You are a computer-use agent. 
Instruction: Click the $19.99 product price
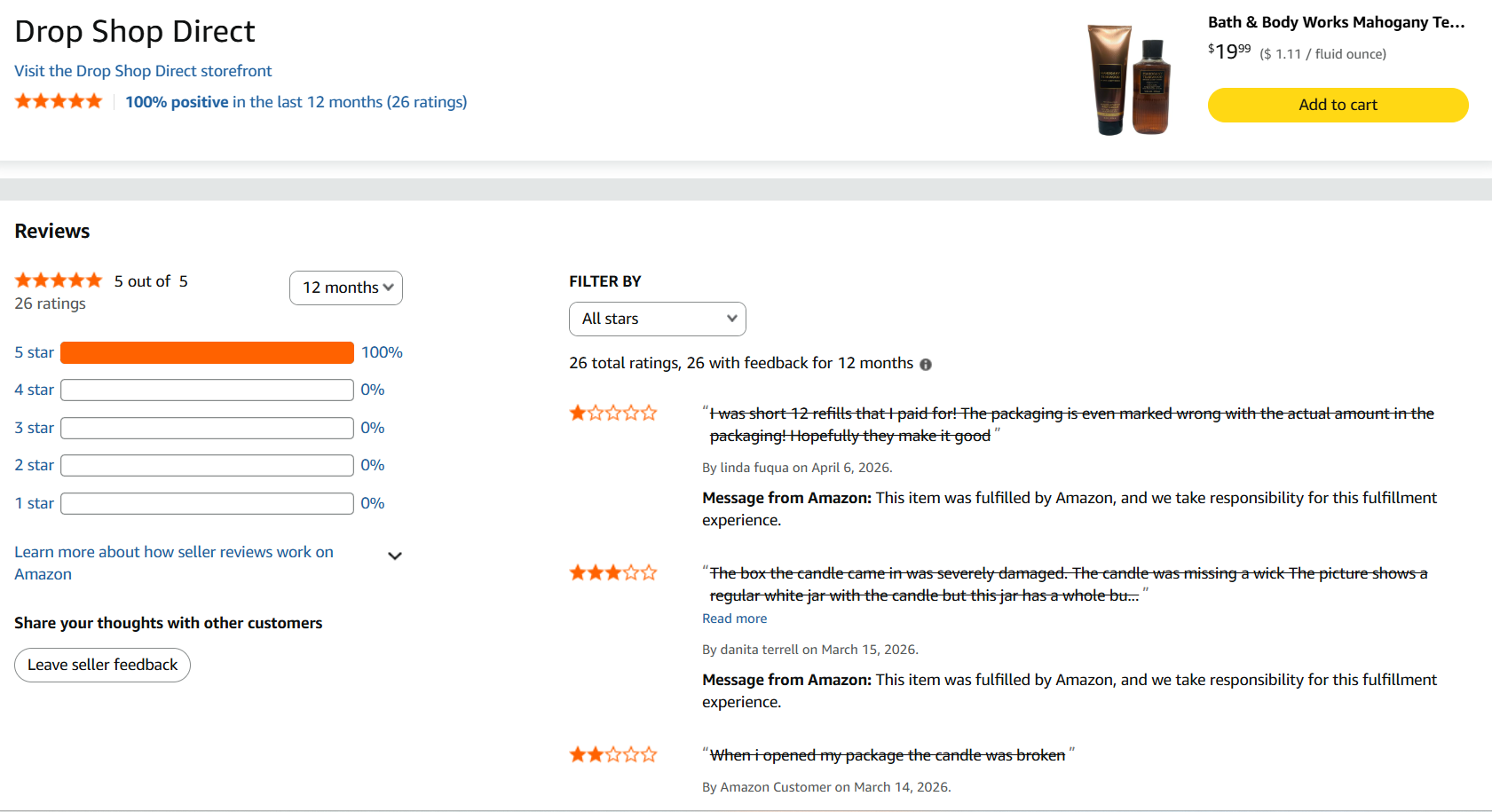(x=1229, y=51)
